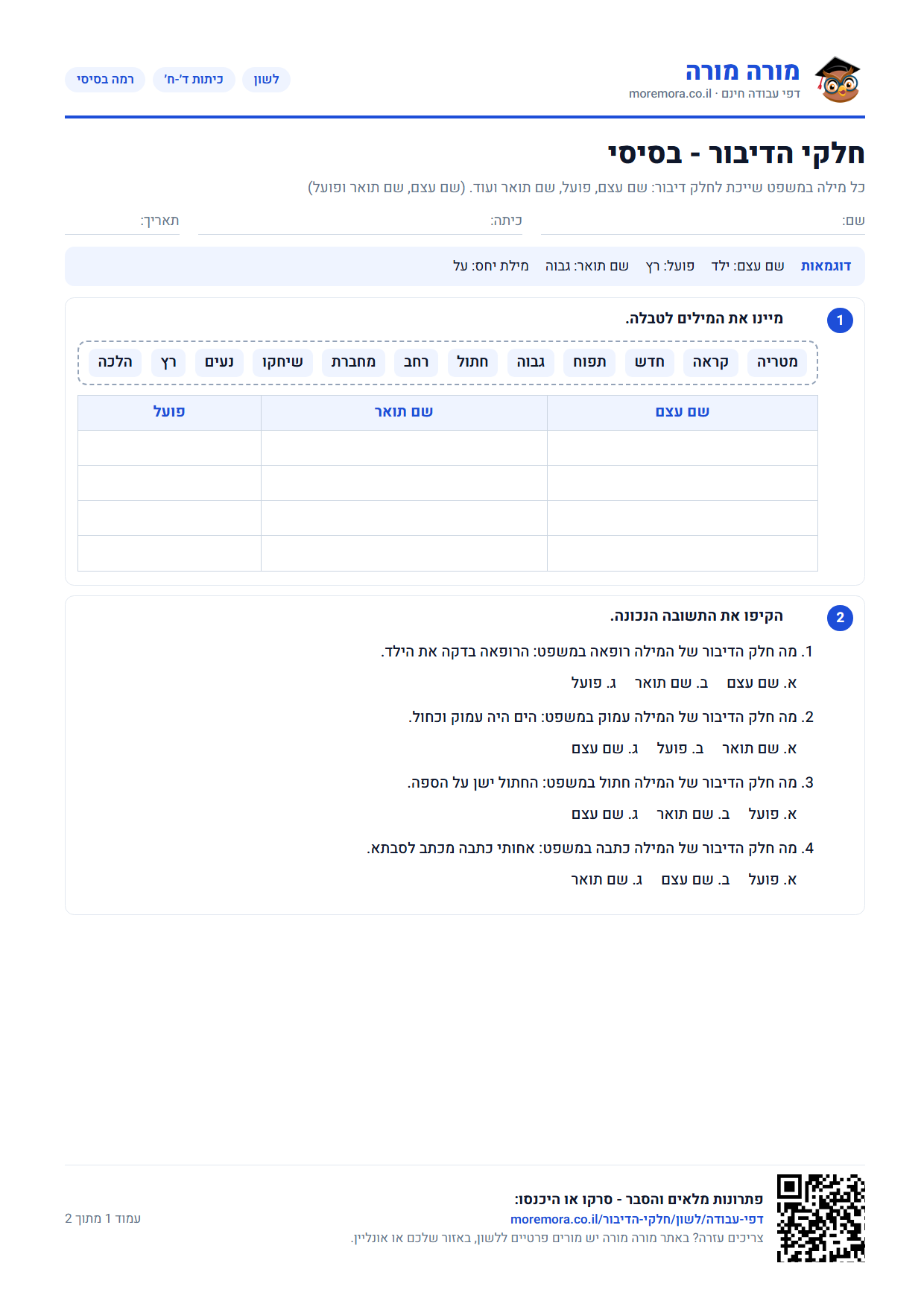Choose answer ג. פועל for question 1
This screenshot has height=1307, width=924.
click(x=593, y=683)
